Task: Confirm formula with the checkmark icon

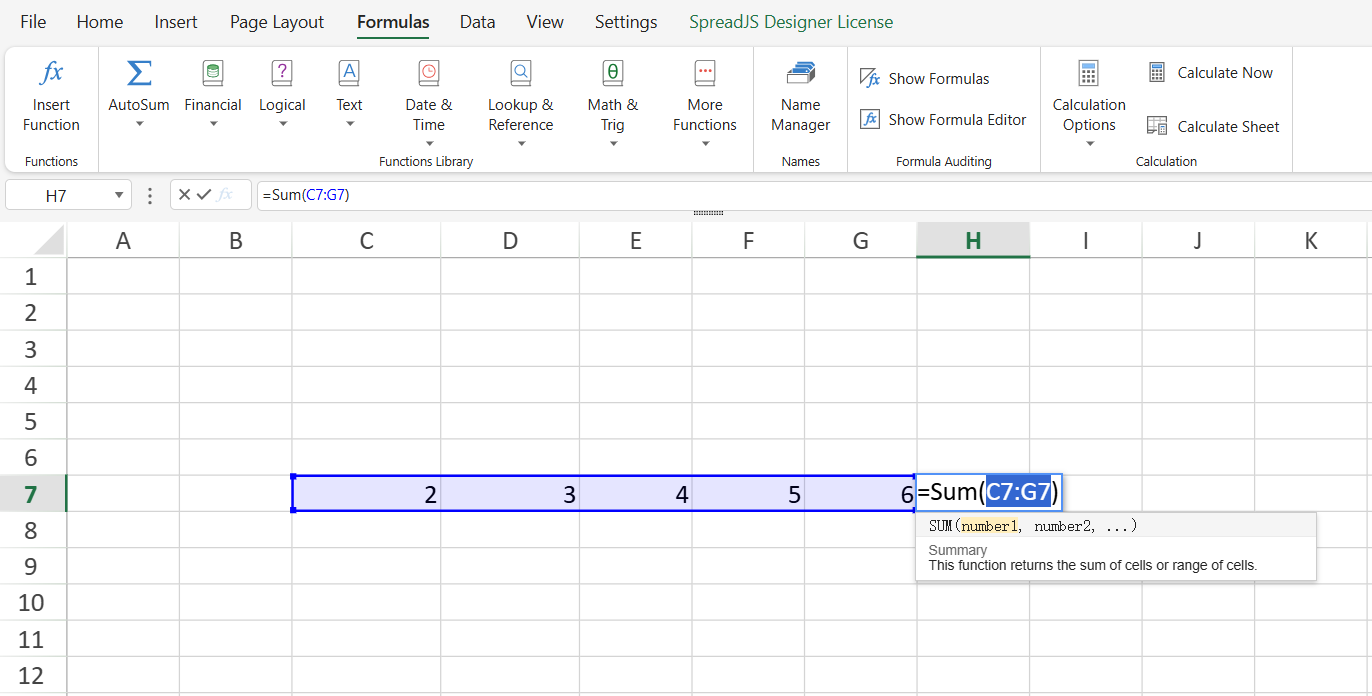Action: tap(204, 195)
